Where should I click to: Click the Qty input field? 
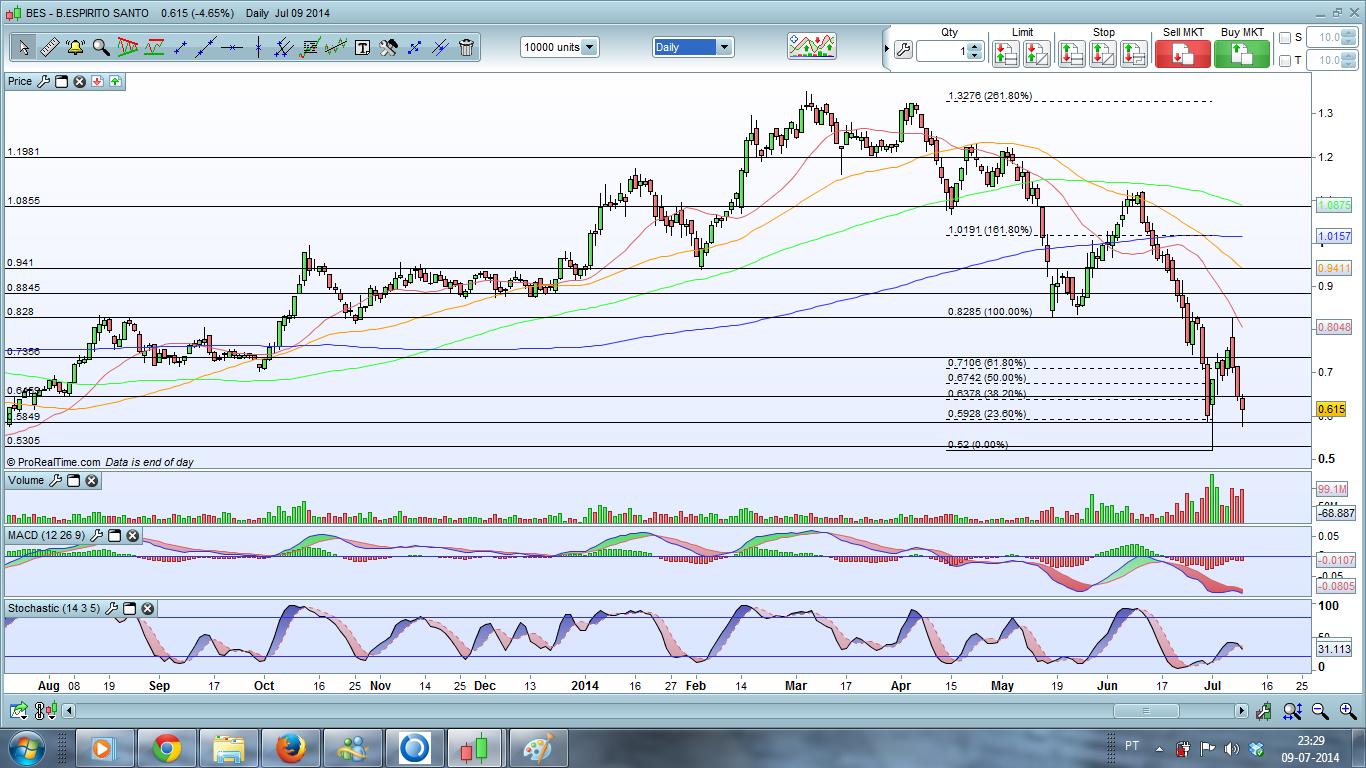tap(941, 51)
